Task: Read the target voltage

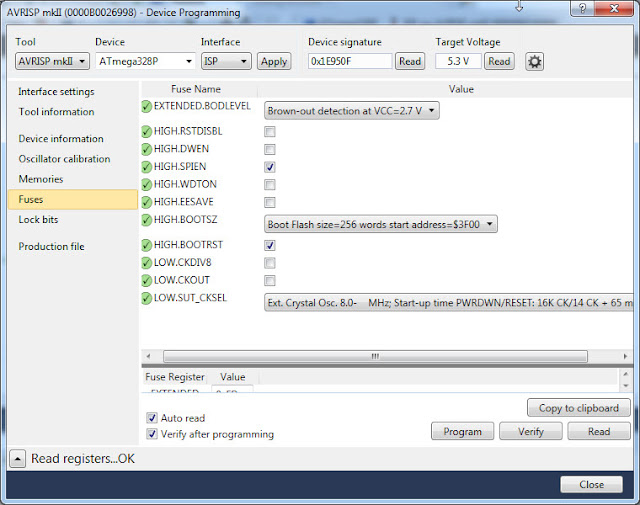Action: click(499, 61)
